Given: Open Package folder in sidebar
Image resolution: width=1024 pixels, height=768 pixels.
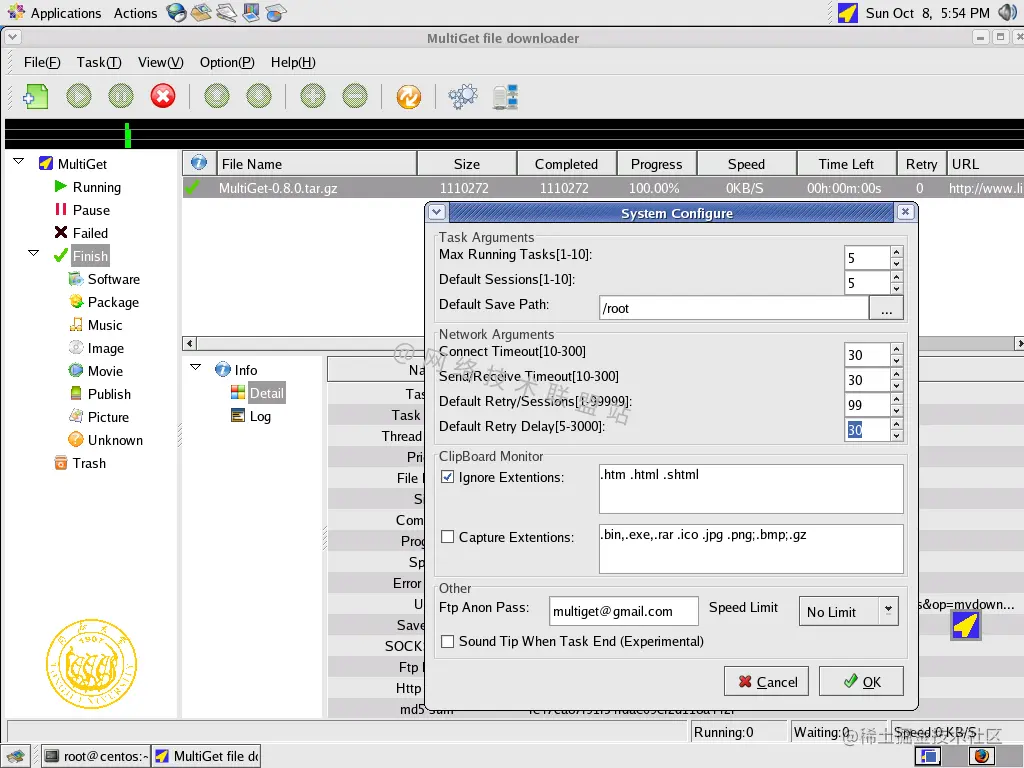Looking at the screenshot, I should [113, 302].
